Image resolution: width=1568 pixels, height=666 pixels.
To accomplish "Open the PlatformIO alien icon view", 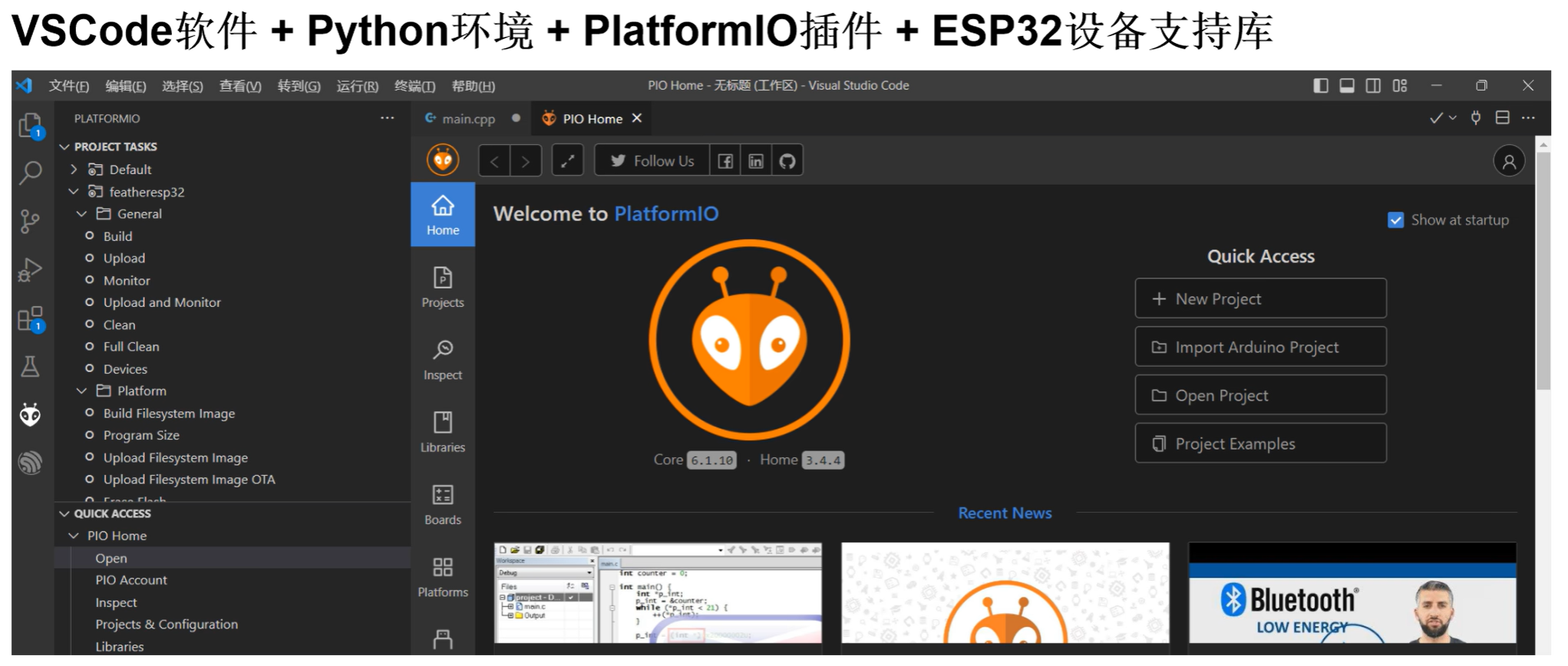I will point(30,415).
